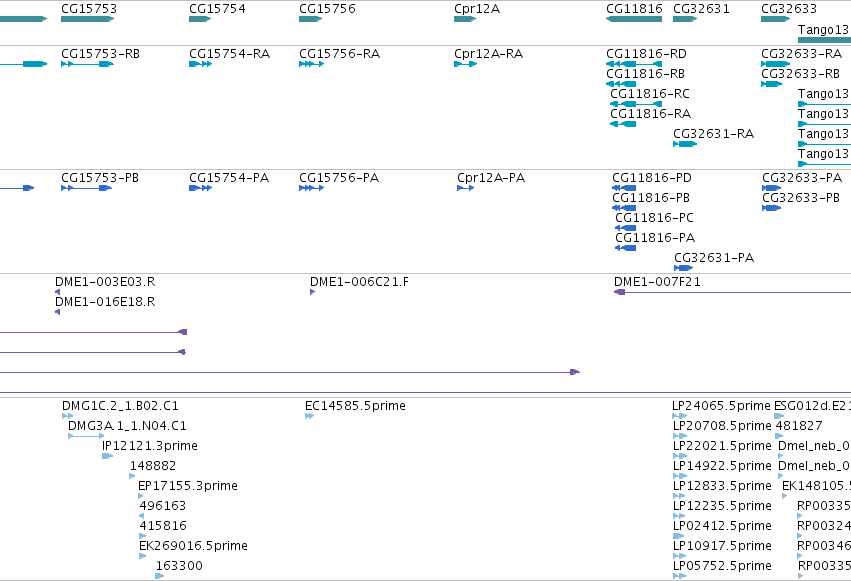Select the Cpr12A gene arrow glyph

pos(465,19)
